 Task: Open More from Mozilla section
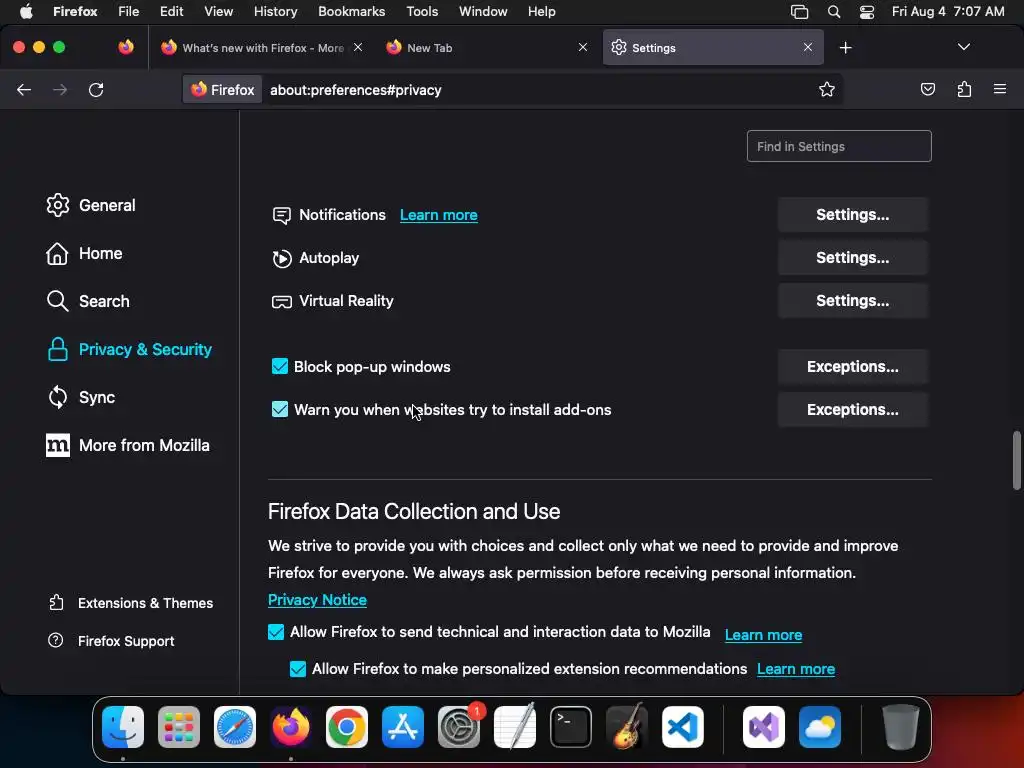(x=128, y=445)
